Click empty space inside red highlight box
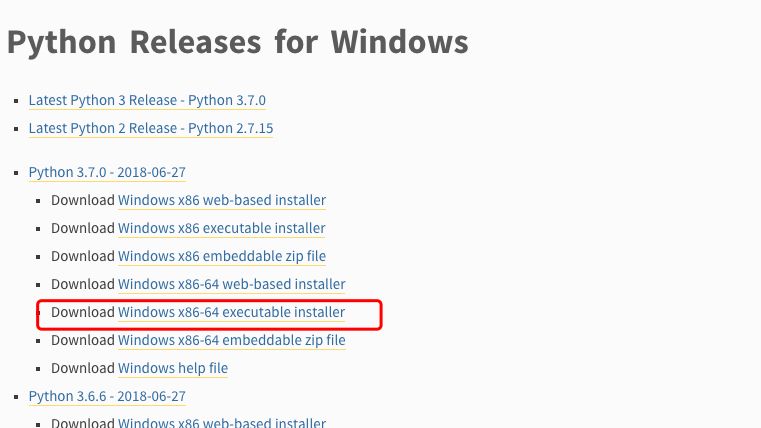This screenshot has height=428, width=761. coord(363,314)
